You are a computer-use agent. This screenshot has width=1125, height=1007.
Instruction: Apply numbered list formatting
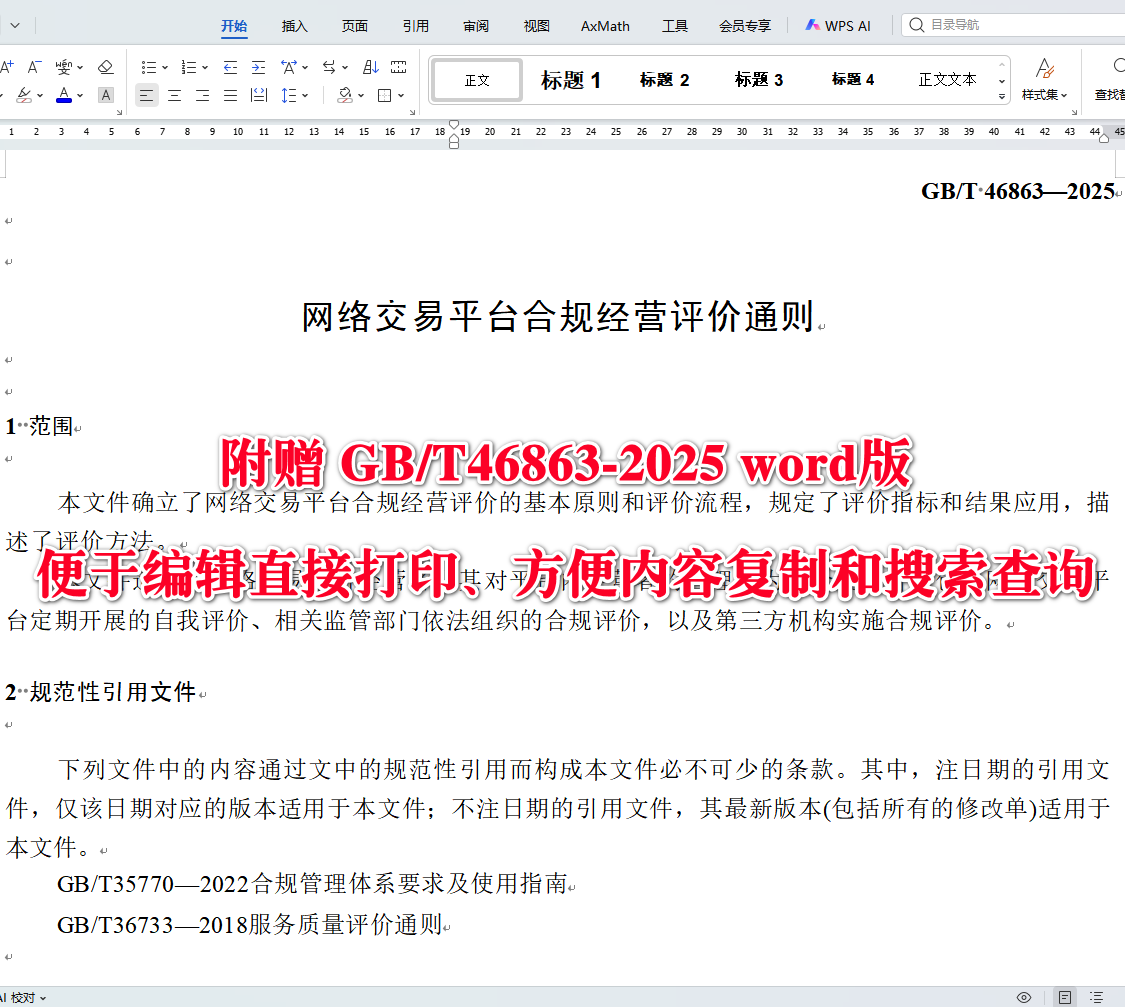189,67
